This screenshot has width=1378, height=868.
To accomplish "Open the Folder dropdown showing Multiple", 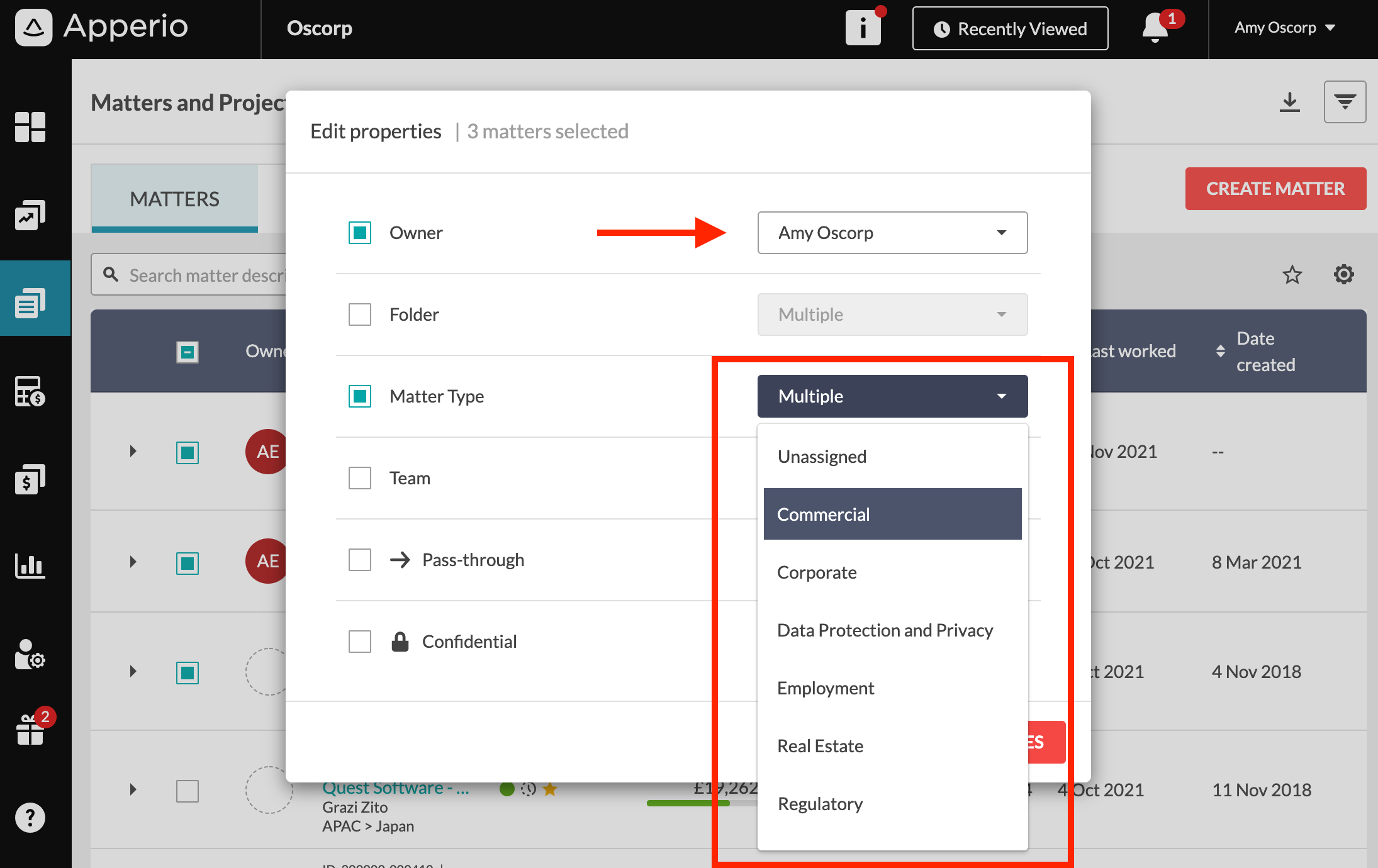I will click(x=892, y=314).
